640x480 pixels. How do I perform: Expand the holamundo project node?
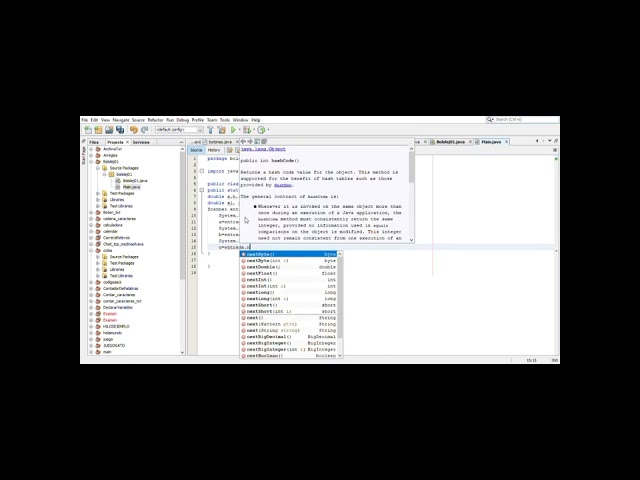91,333
